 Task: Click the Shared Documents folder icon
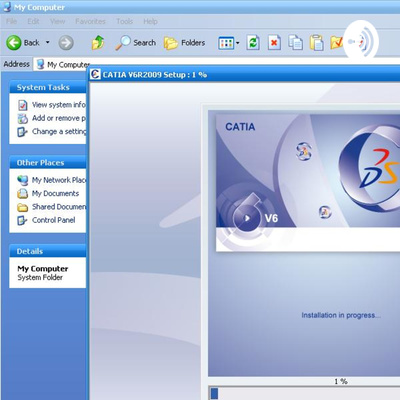22,207
